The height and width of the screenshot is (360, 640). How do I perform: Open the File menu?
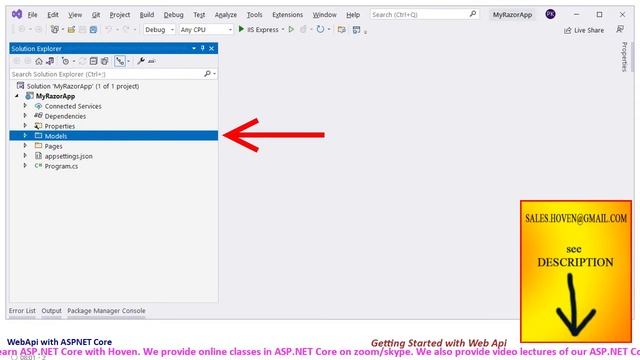32,15
